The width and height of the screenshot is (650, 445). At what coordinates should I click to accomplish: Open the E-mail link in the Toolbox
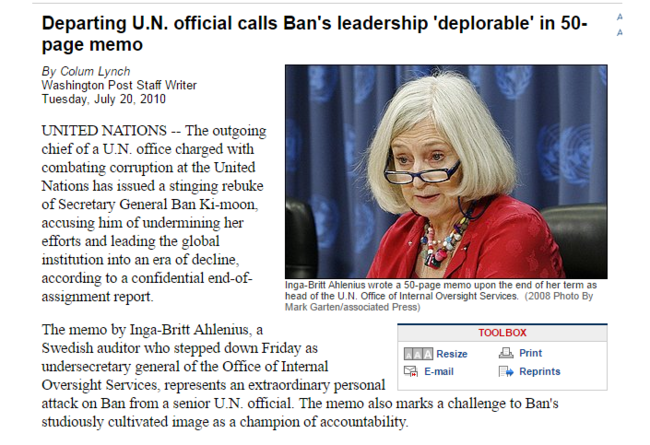[439, 372]
